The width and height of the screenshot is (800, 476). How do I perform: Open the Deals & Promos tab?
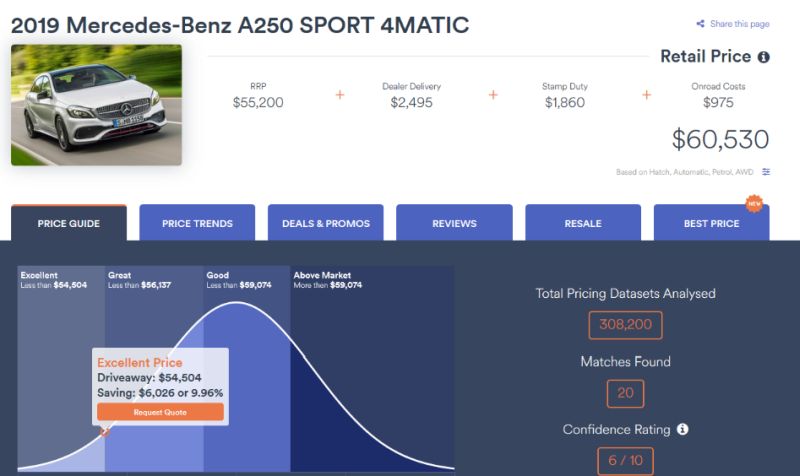[x=326, y=222]
